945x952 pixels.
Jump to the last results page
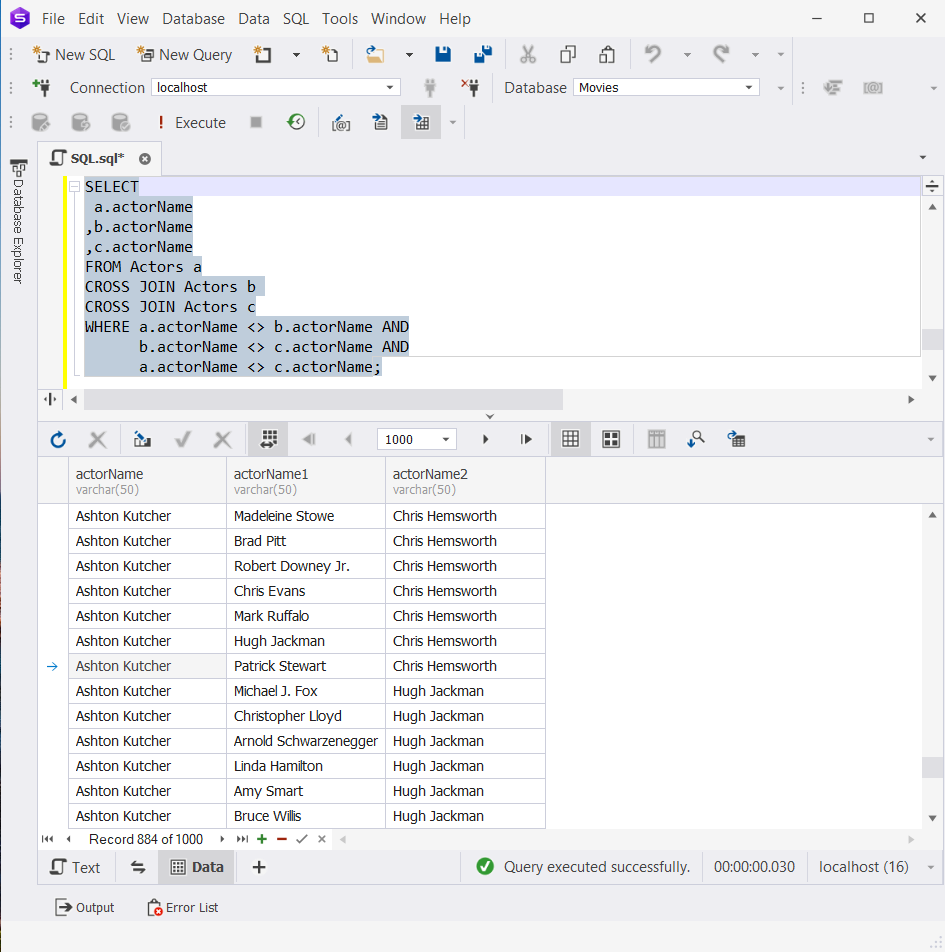tap(526, 440)
